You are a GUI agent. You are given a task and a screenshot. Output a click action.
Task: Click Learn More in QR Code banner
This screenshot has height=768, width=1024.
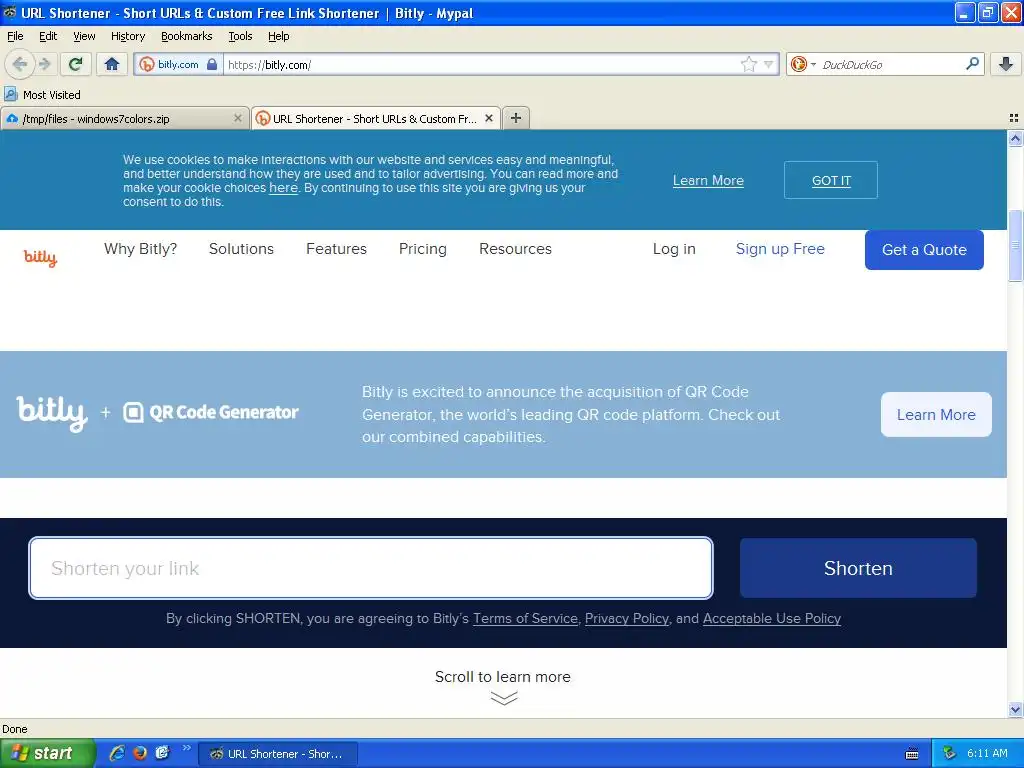point(936,415)
